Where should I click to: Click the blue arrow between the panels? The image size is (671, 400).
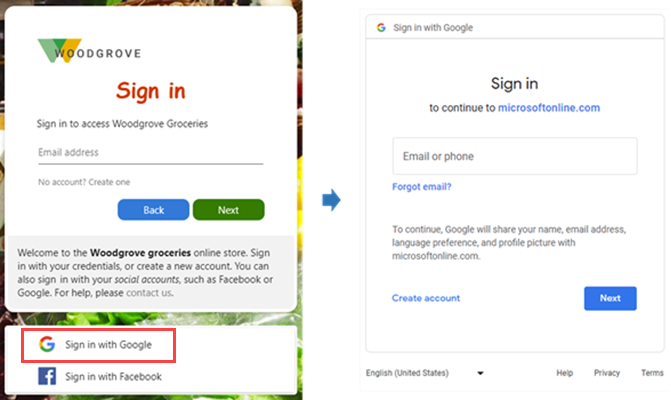pyautogui.click(x=331, y=201)
